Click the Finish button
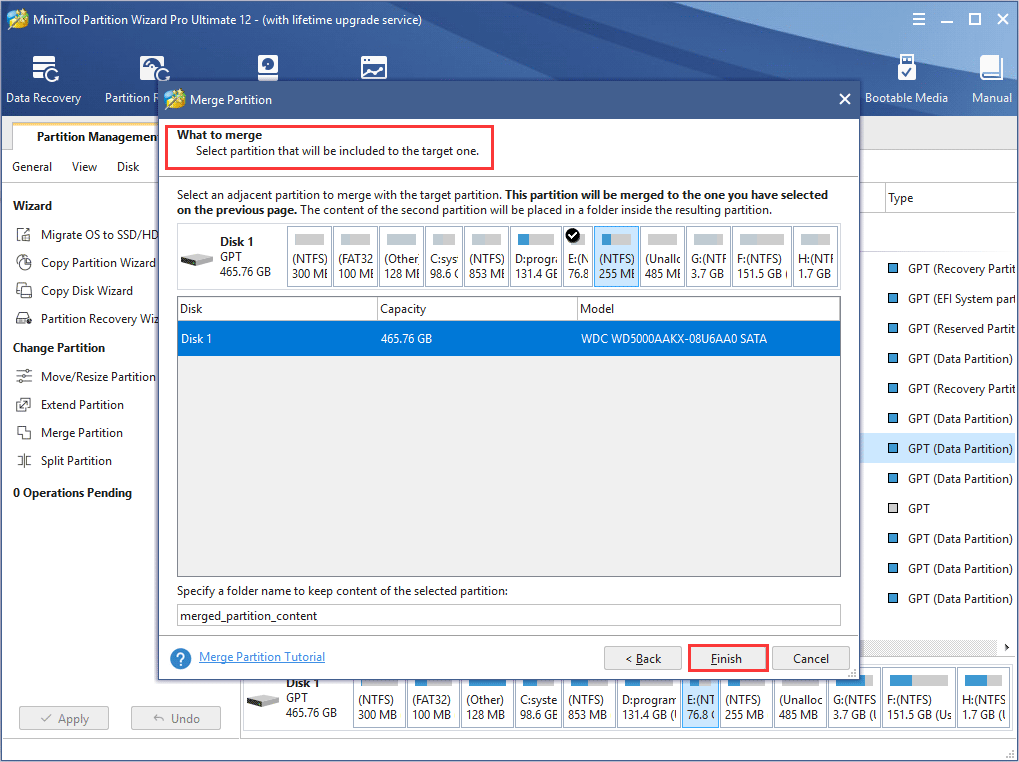Viewport: 1019px width, 762px height. [727, 658]
